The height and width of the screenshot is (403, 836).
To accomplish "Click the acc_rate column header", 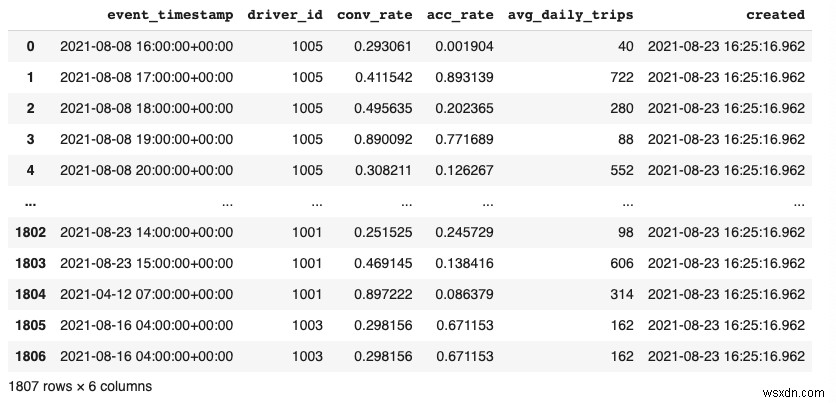I will (460, 15).
